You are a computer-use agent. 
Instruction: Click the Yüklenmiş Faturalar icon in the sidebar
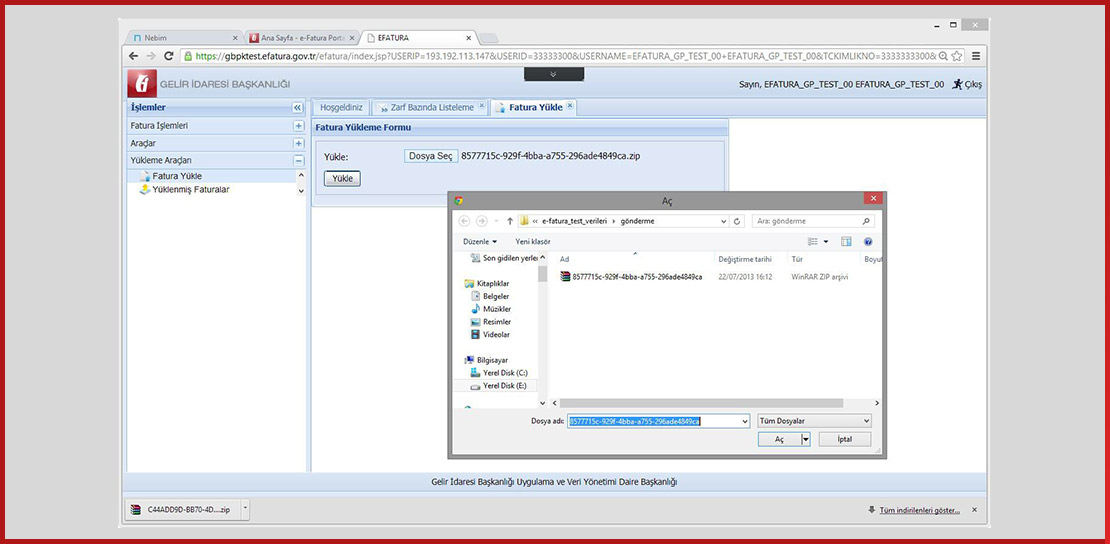coord(145,190)
